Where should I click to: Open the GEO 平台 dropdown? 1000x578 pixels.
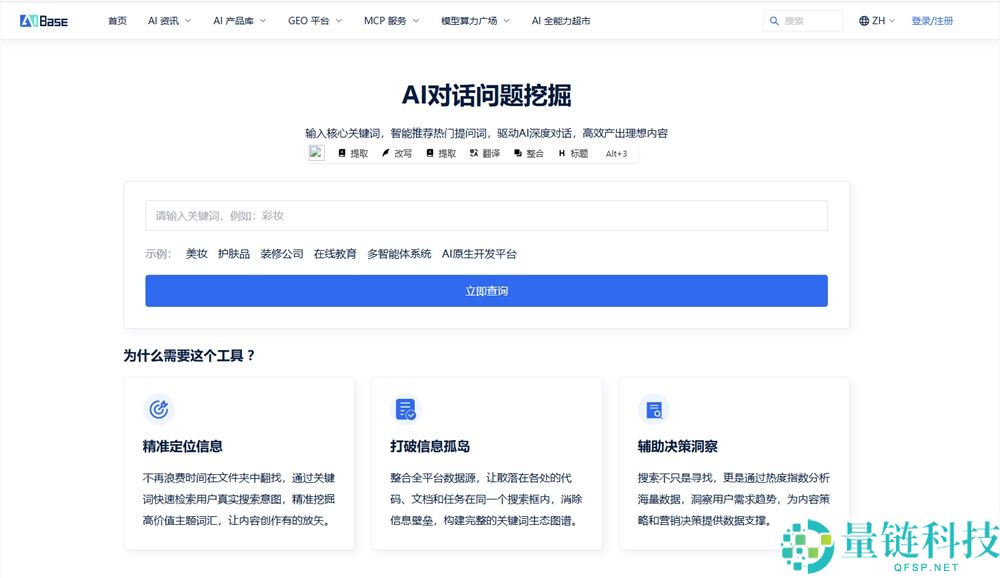315,21
